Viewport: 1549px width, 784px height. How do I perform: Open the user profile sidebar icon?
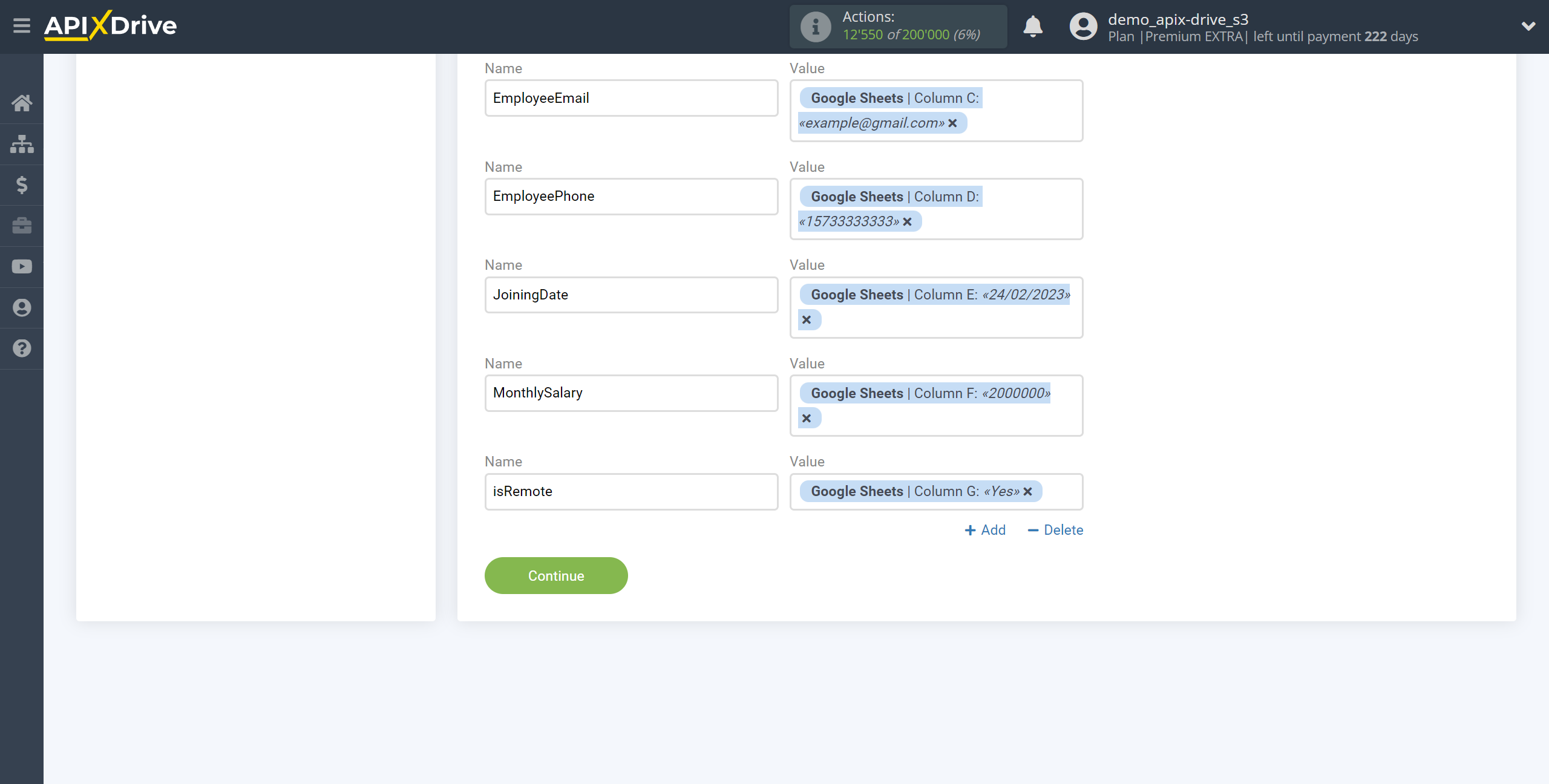22,308
